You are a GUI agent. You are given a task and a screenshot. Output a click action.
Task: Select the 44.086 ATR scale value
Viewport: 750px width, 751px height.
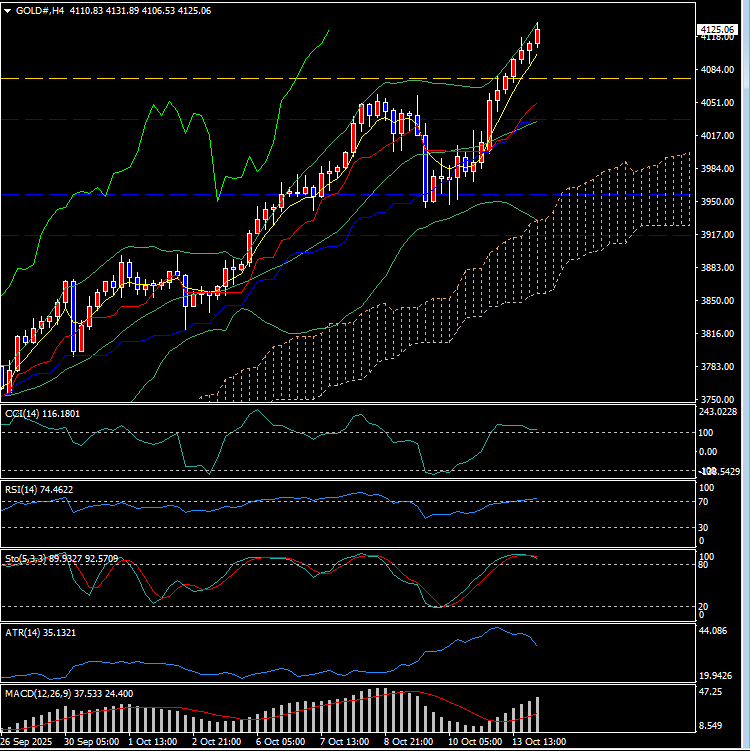tap(712, 632)
